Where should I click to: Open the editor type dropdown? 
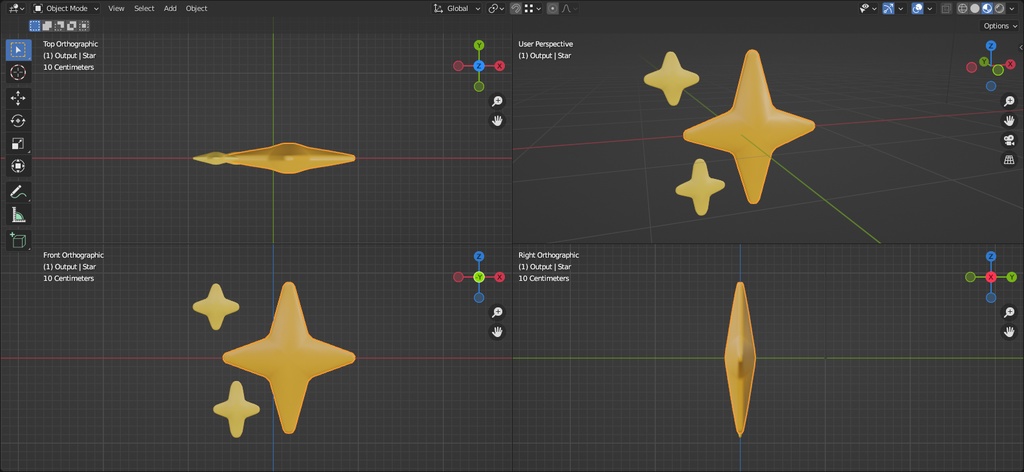(x=16, y=8)
